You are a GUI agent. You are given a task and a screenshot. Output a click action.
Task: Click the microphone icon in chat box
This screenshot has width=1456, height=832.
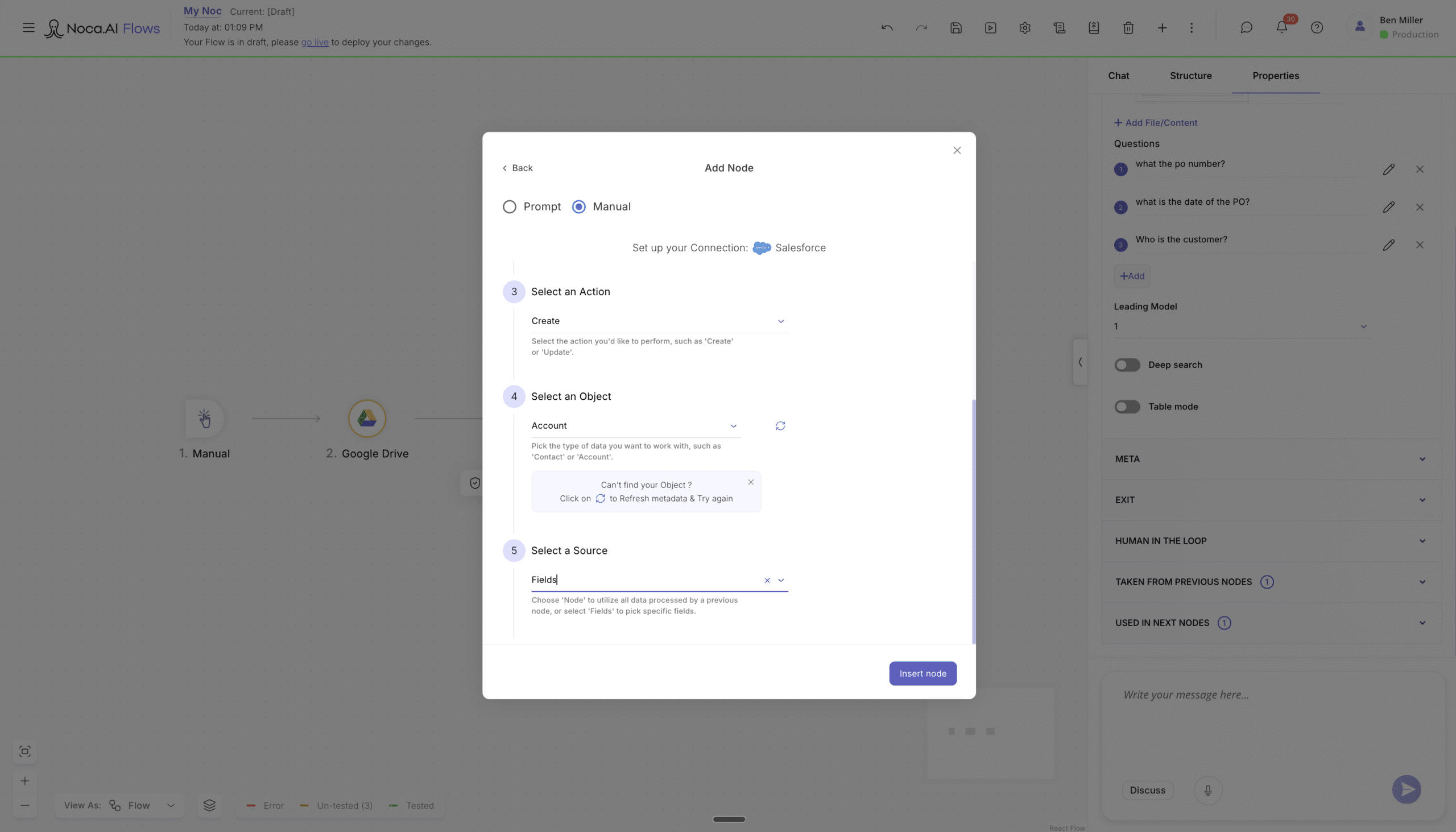click(1207, 790)
